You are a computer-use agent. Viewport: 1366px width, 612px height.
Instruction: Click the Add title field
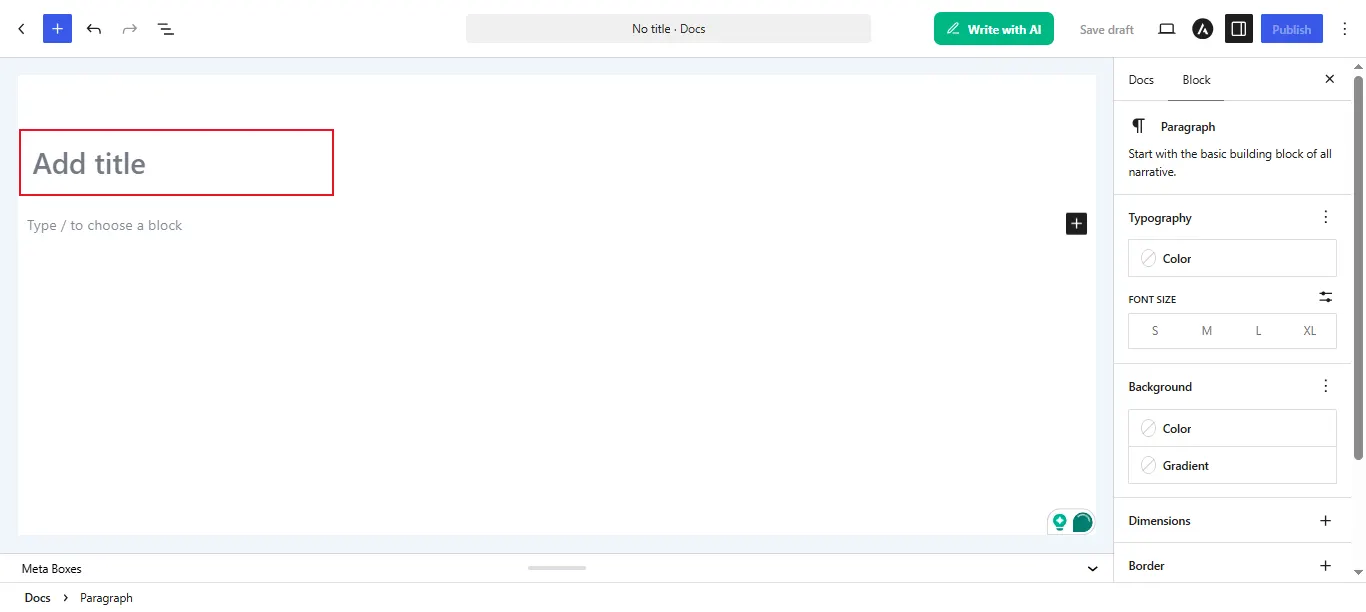point(176,162)
